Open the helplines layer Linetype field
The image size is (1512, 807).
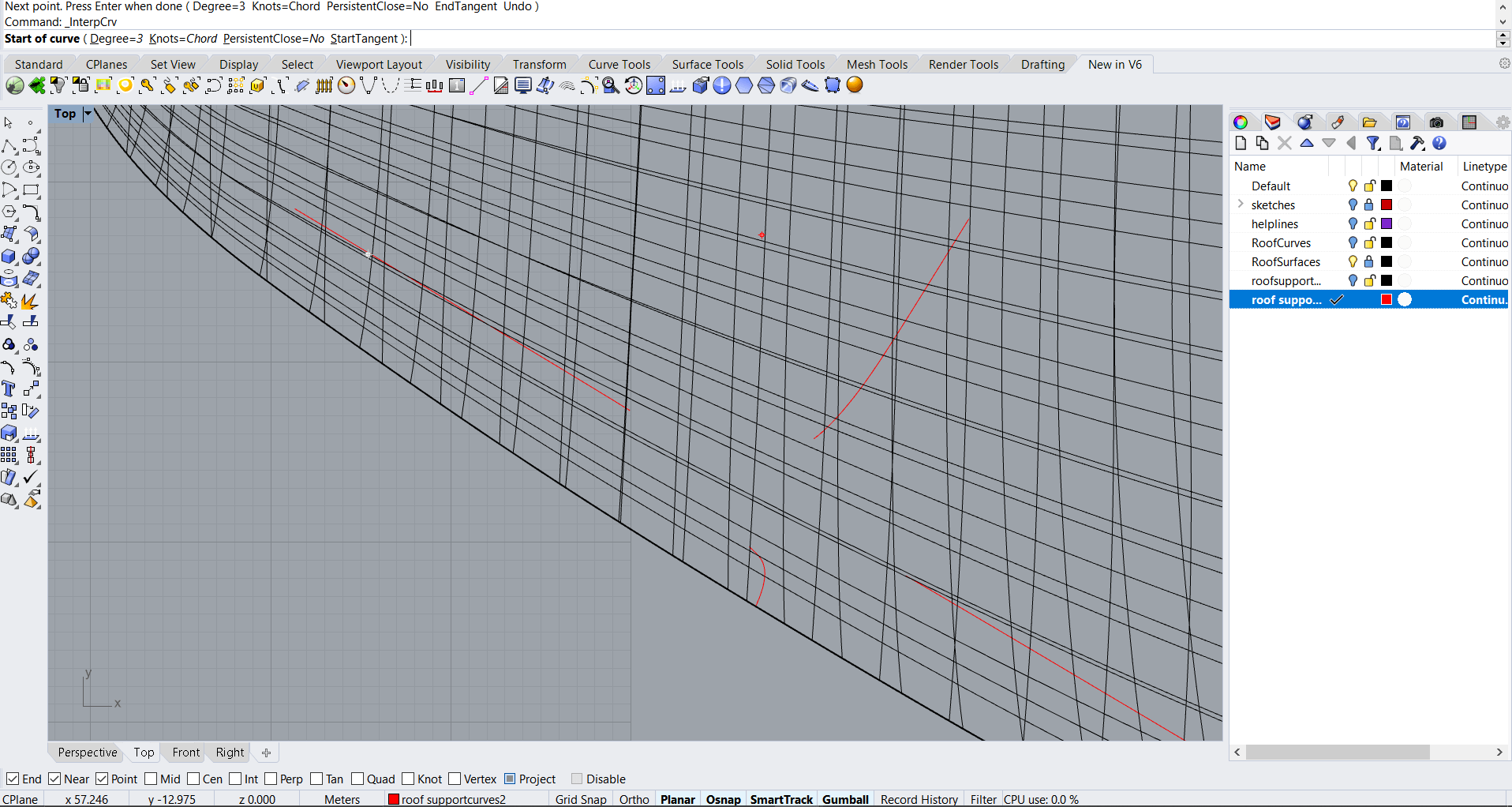pyautogui.click(x=1484, y=223)
